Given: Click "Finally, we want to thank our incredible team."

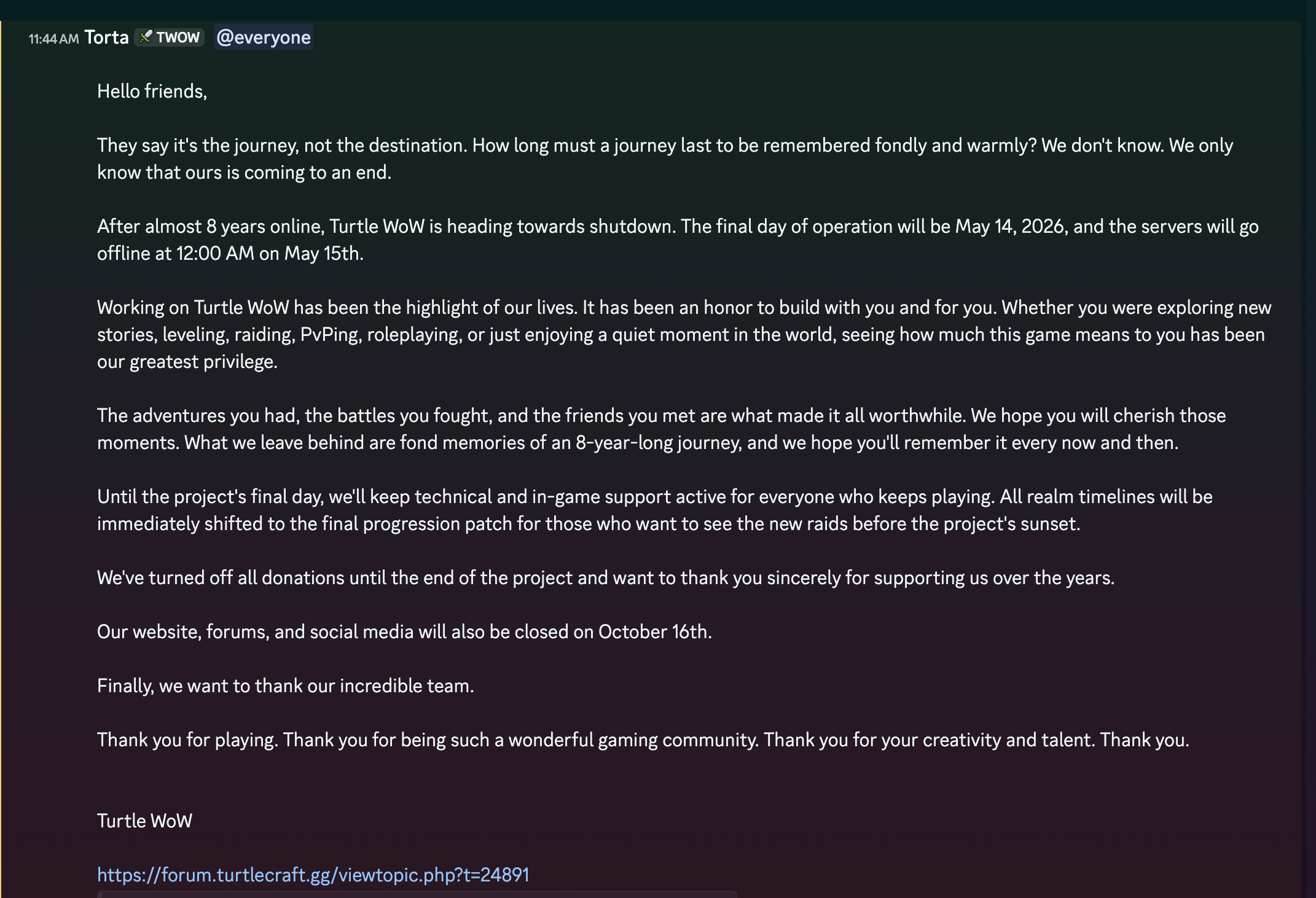Looking at the screenshot, I should coord(286,686).
